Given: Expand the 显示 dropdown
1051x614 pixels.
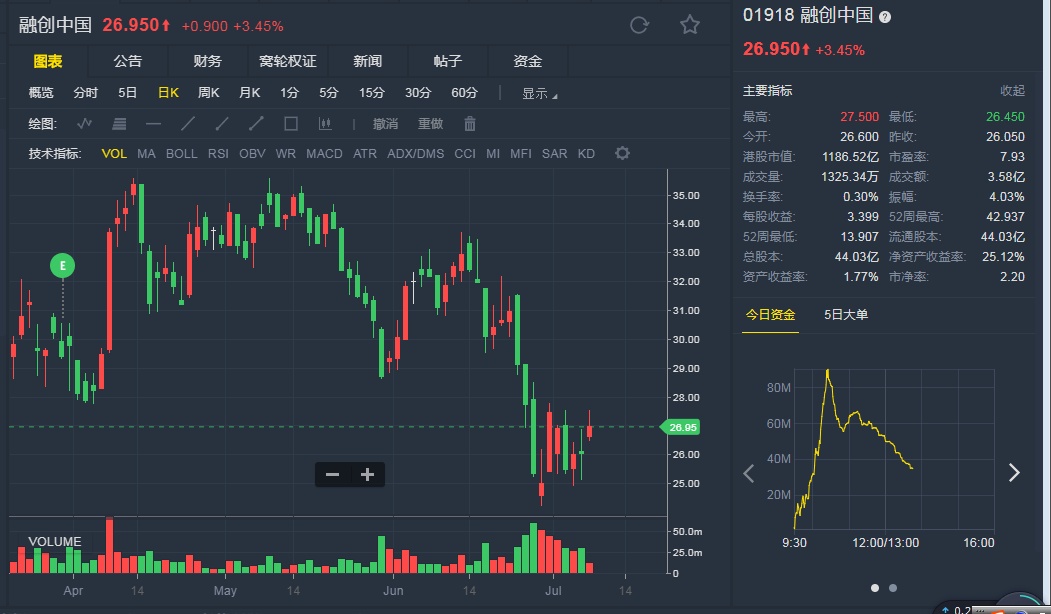Looking at the screenshot, I should pyautogui.click(x=540, y=94).
